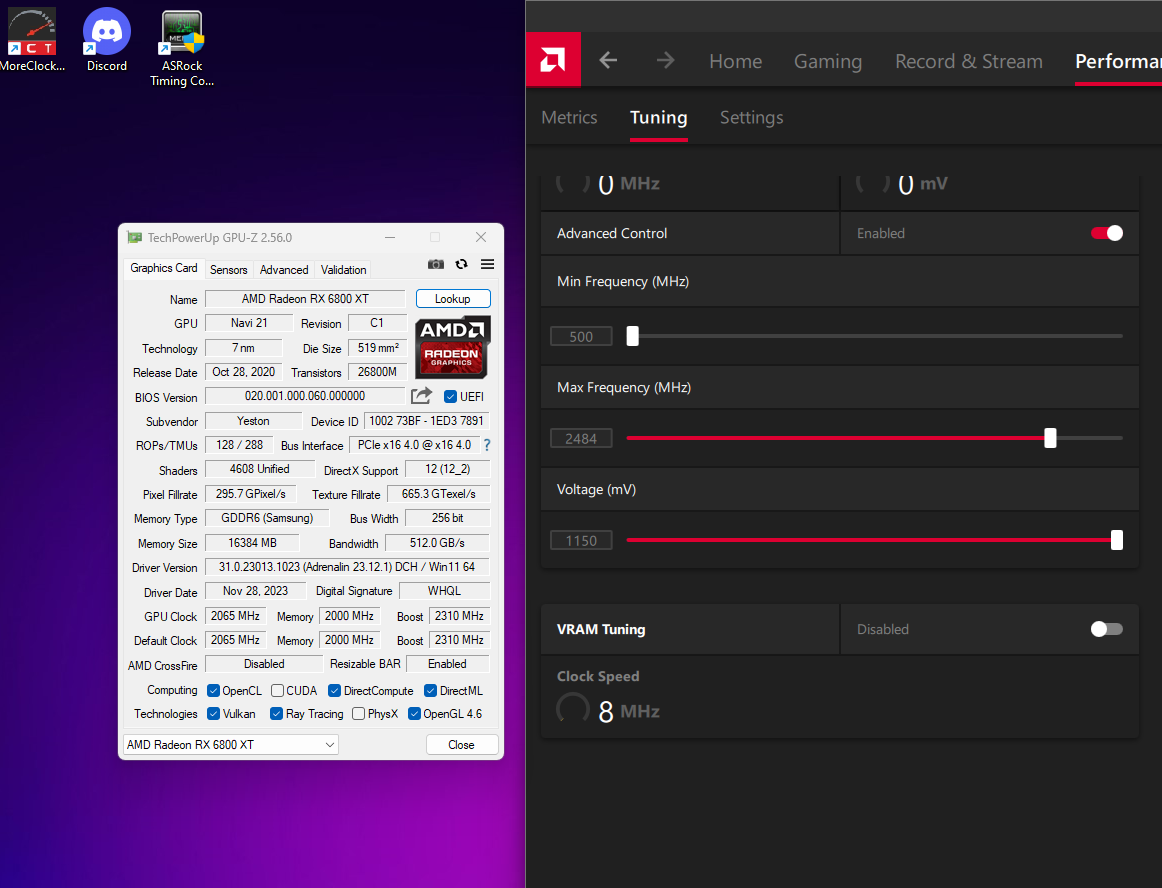Click the Bus Interface question mark

[487, 445]
